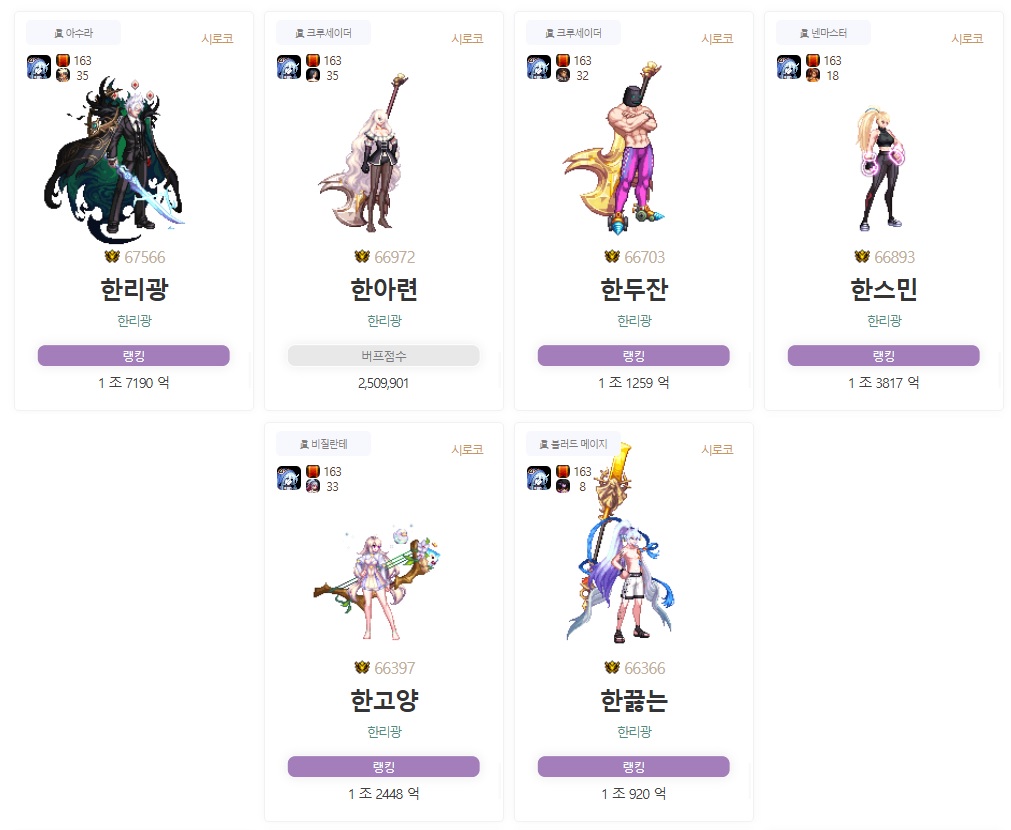Click the 비질란테 class tag
The width and height of the screenshot is (1011, 830).
[x=323, y=444]
